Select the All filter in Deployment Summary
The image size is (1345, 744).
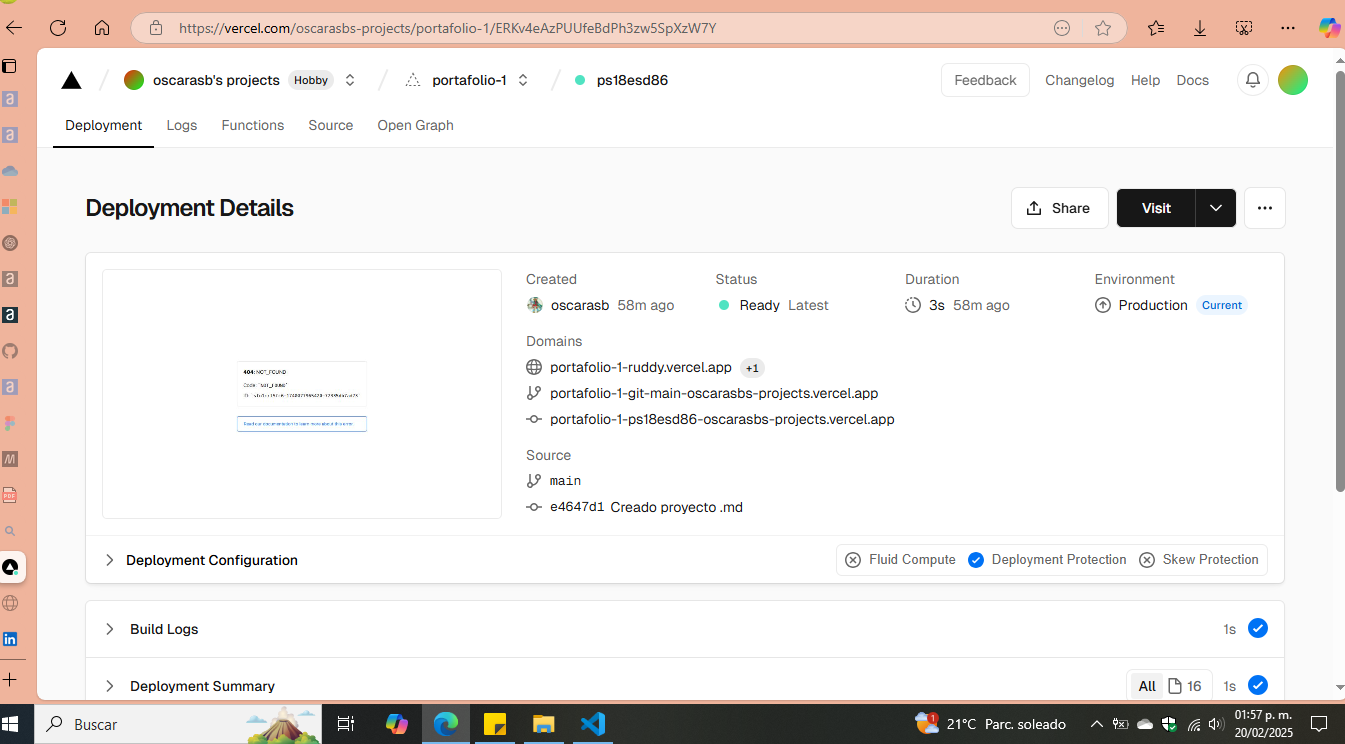1147,686
